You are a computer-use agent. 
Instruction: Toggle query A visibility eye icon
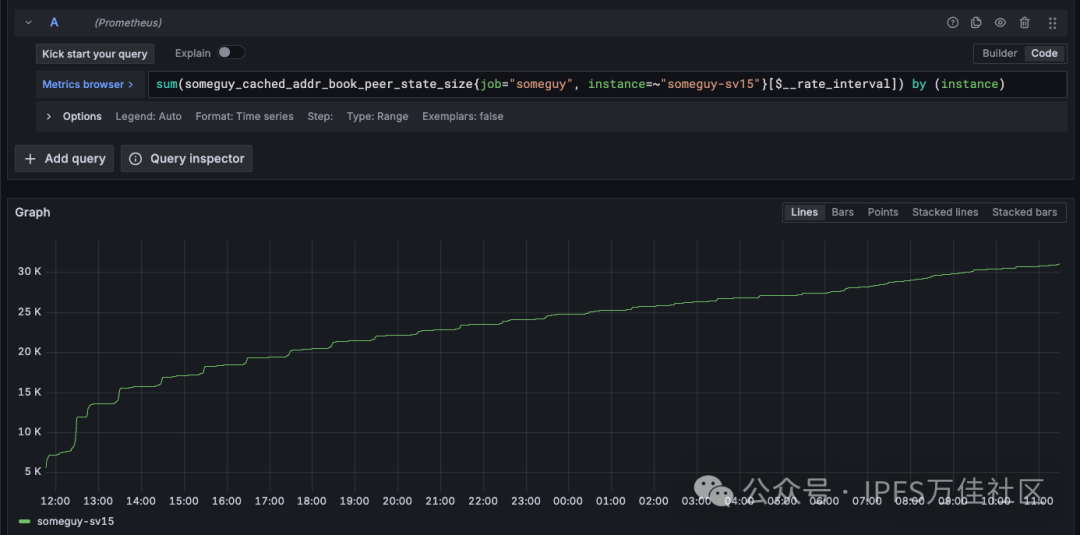[1000, 23]
